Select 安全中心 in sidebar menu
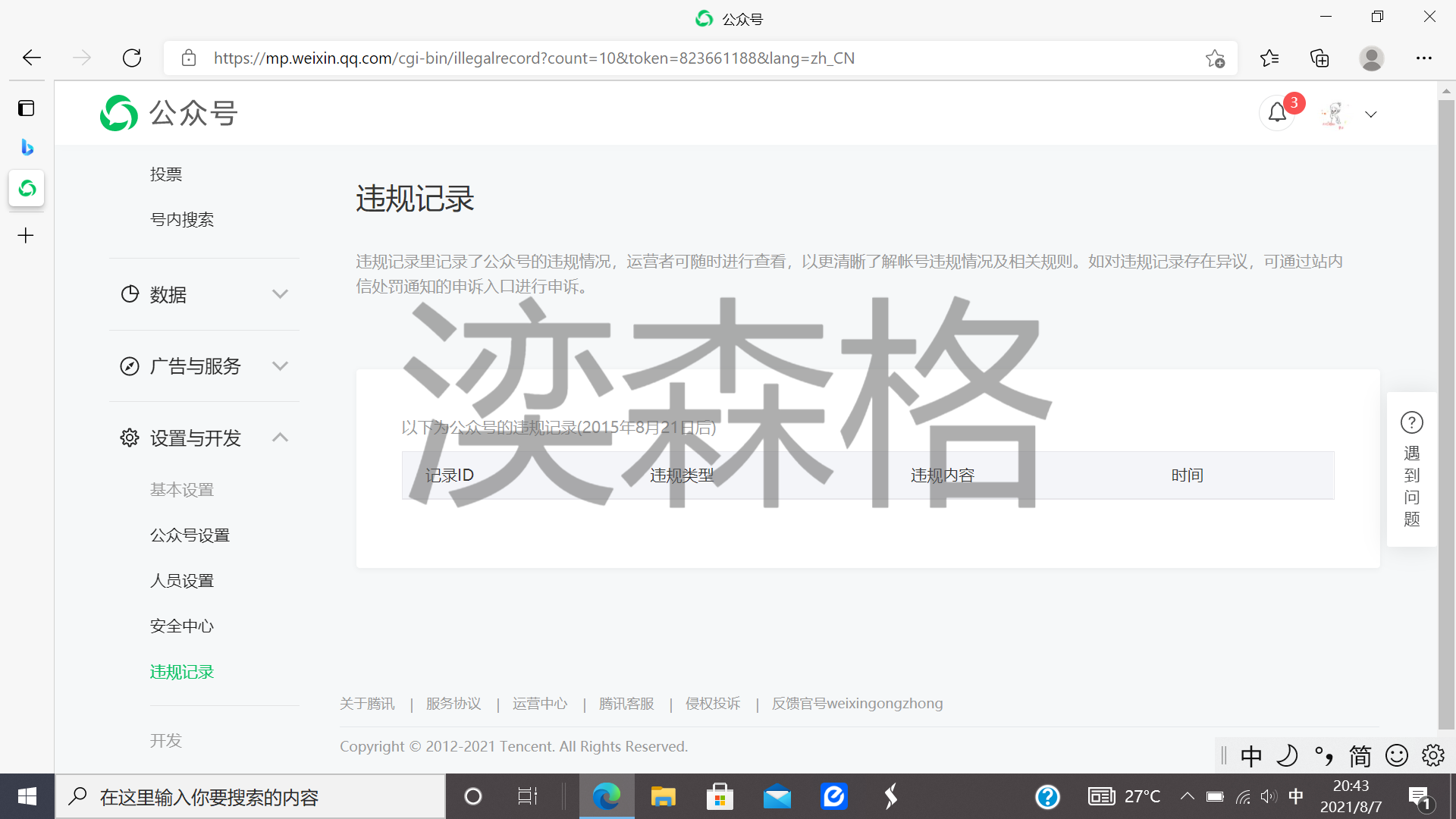The width and height of the screenshot is (1456, 819). tap(182, 626)
